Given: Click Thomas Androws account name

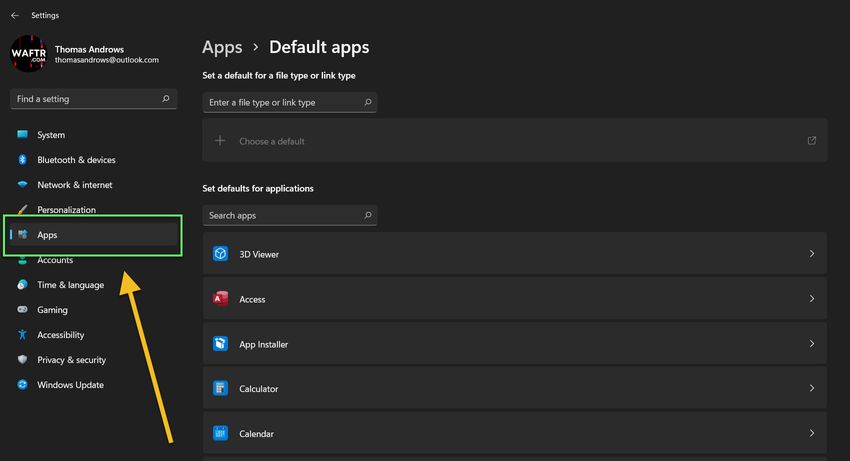Looking at the screenshot, I should tap(89, 49).
